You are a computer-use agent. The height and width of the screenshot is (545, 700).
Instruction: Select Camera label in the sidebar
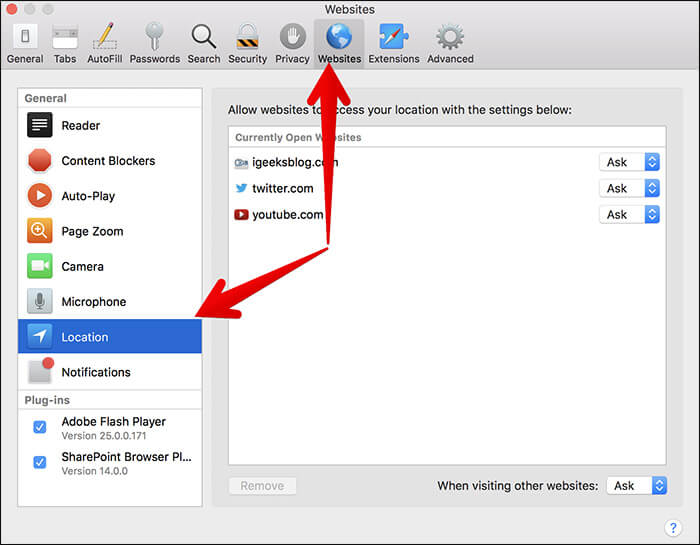pos(83,266)
